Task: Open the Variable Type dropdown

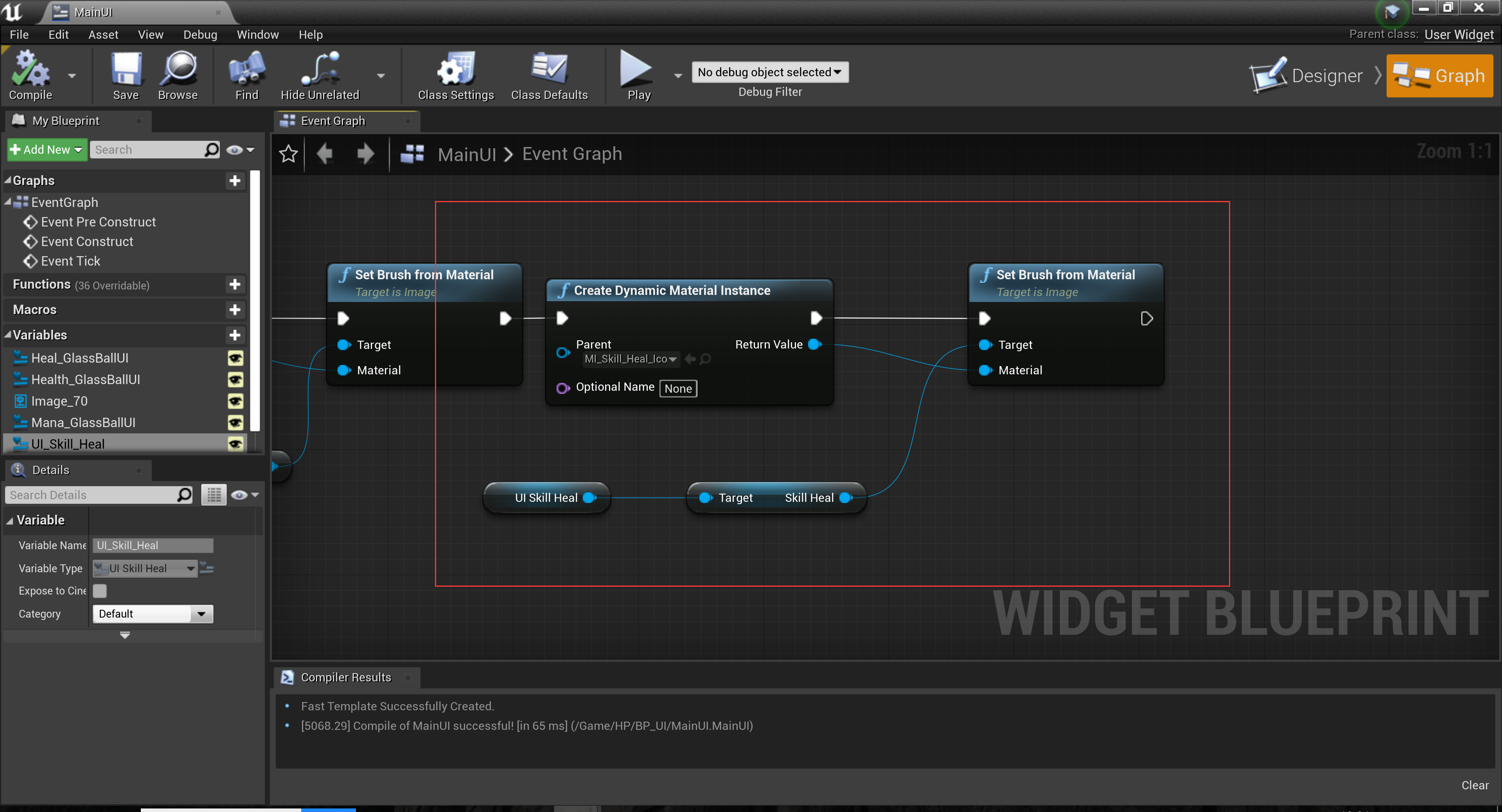Action: pos(146,568)
